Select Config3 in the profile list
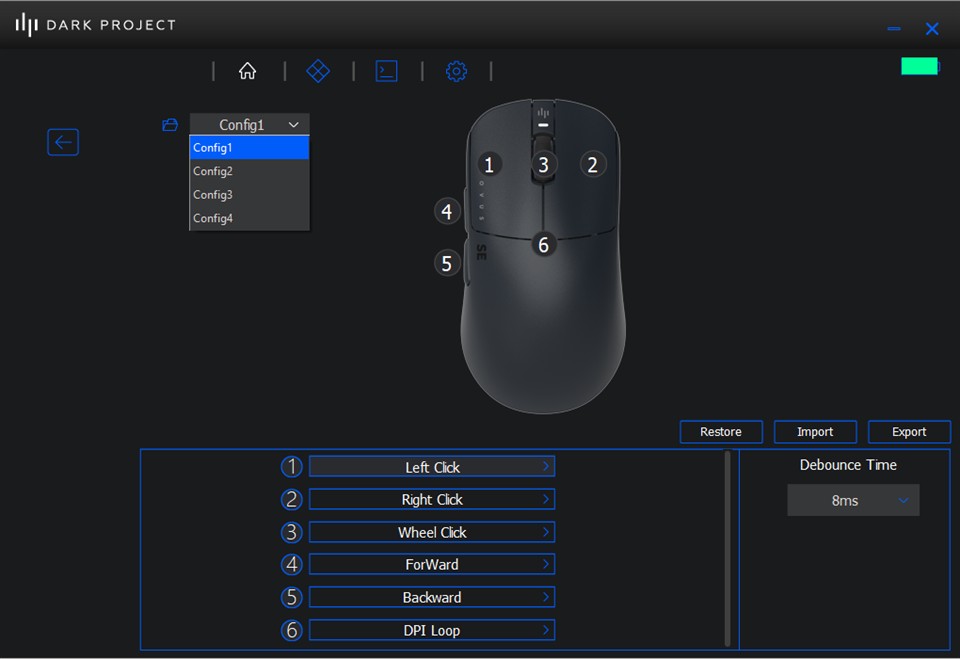 point(249,195)
